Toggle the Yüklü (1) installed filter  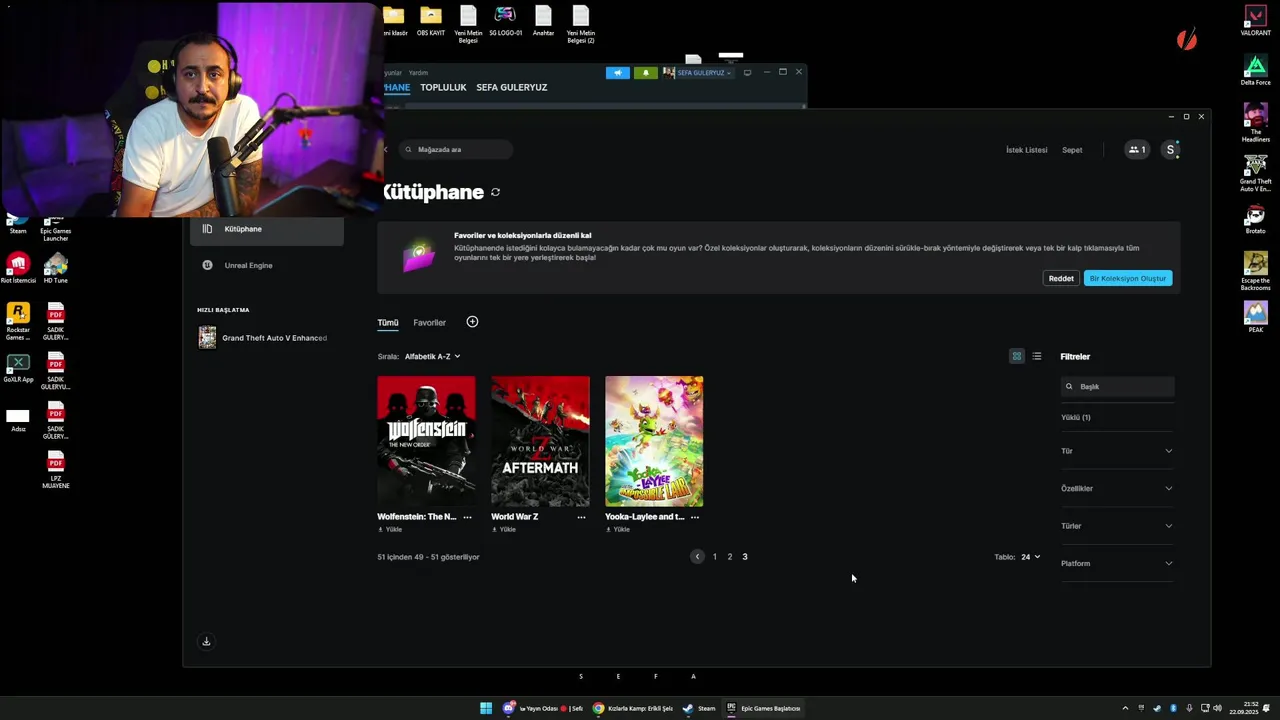pos(1076,417)
